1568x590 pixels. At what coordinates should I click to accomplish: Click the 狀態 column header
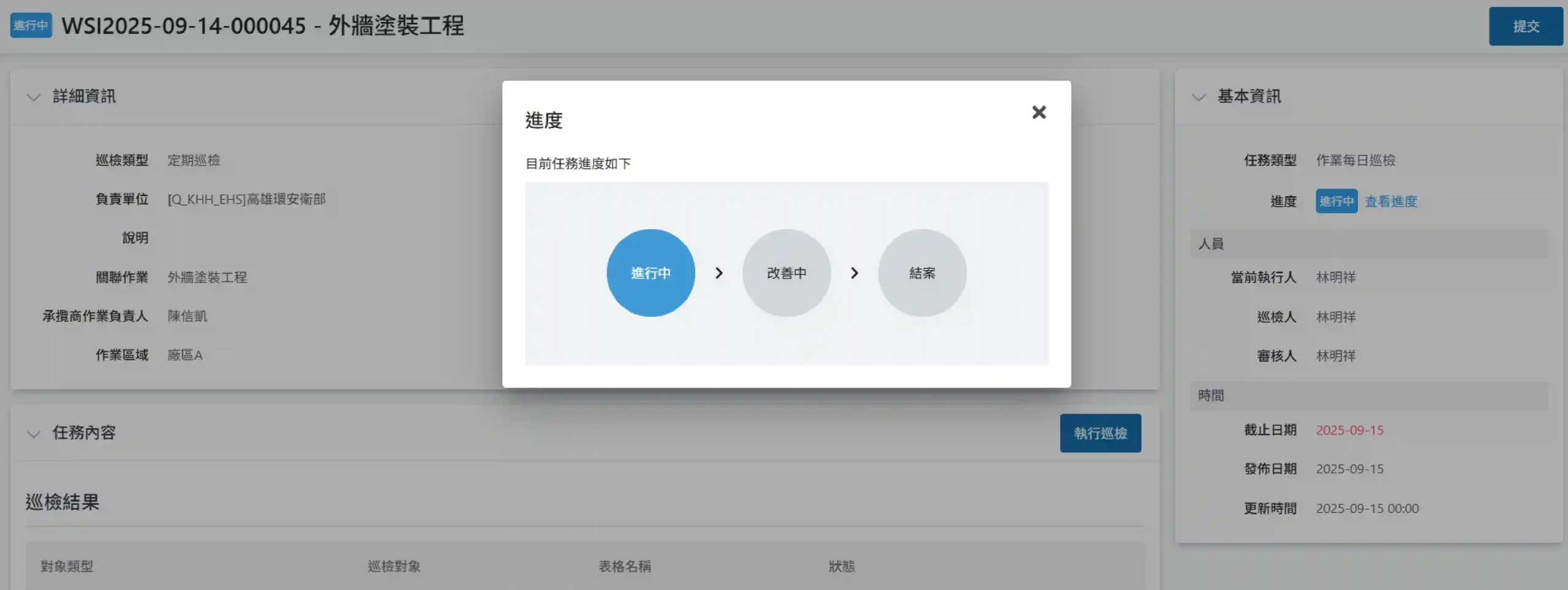pos(842,567)
